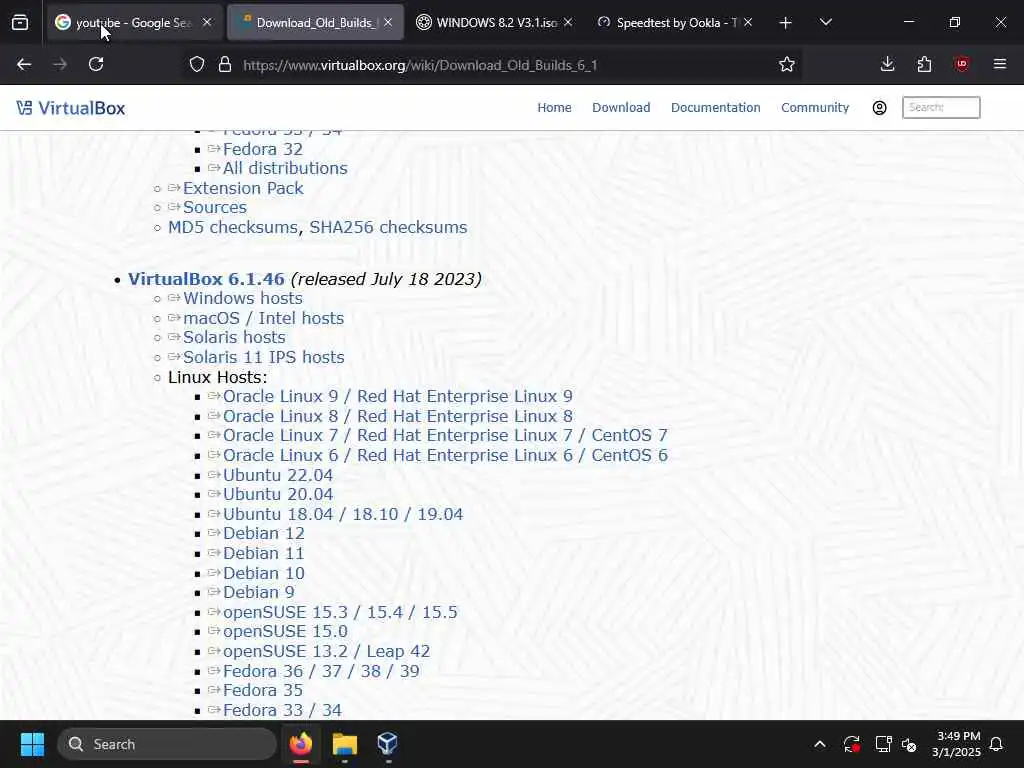Open the SHA256 checksums link

click(x=389, y=227)
